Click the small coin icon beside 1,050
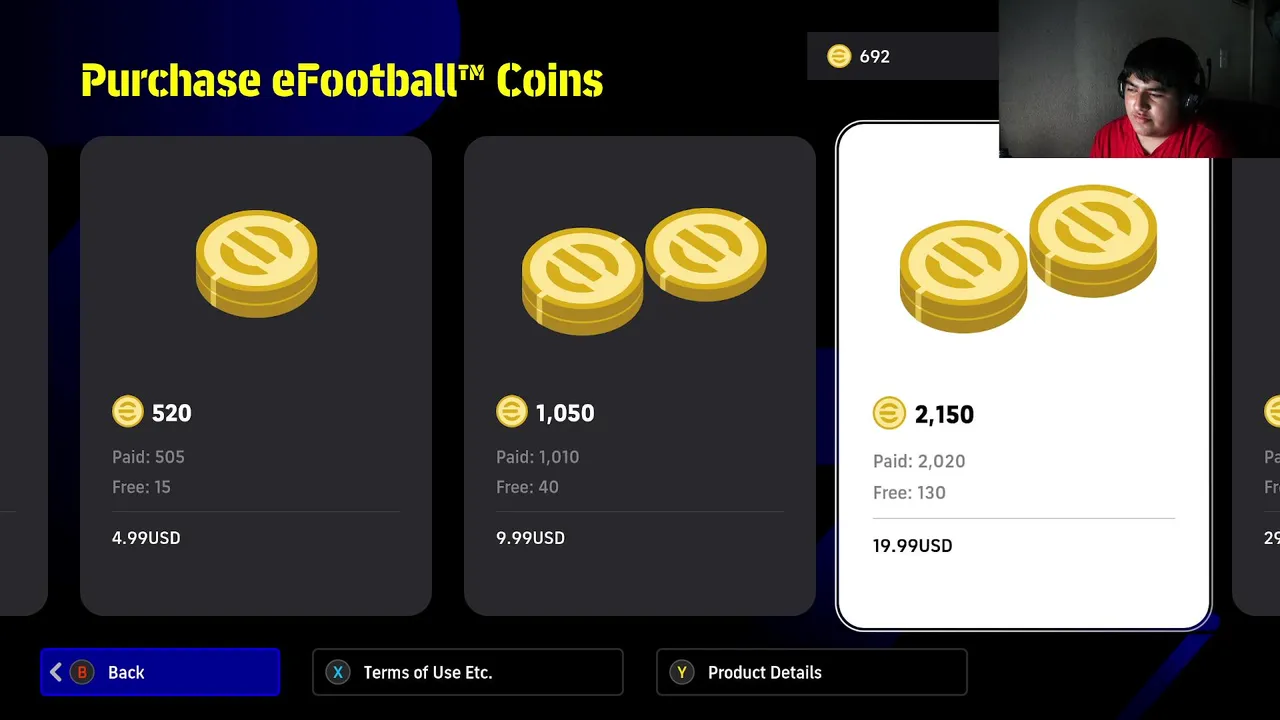Screen dimensions: 1280x720 point(512,412)
